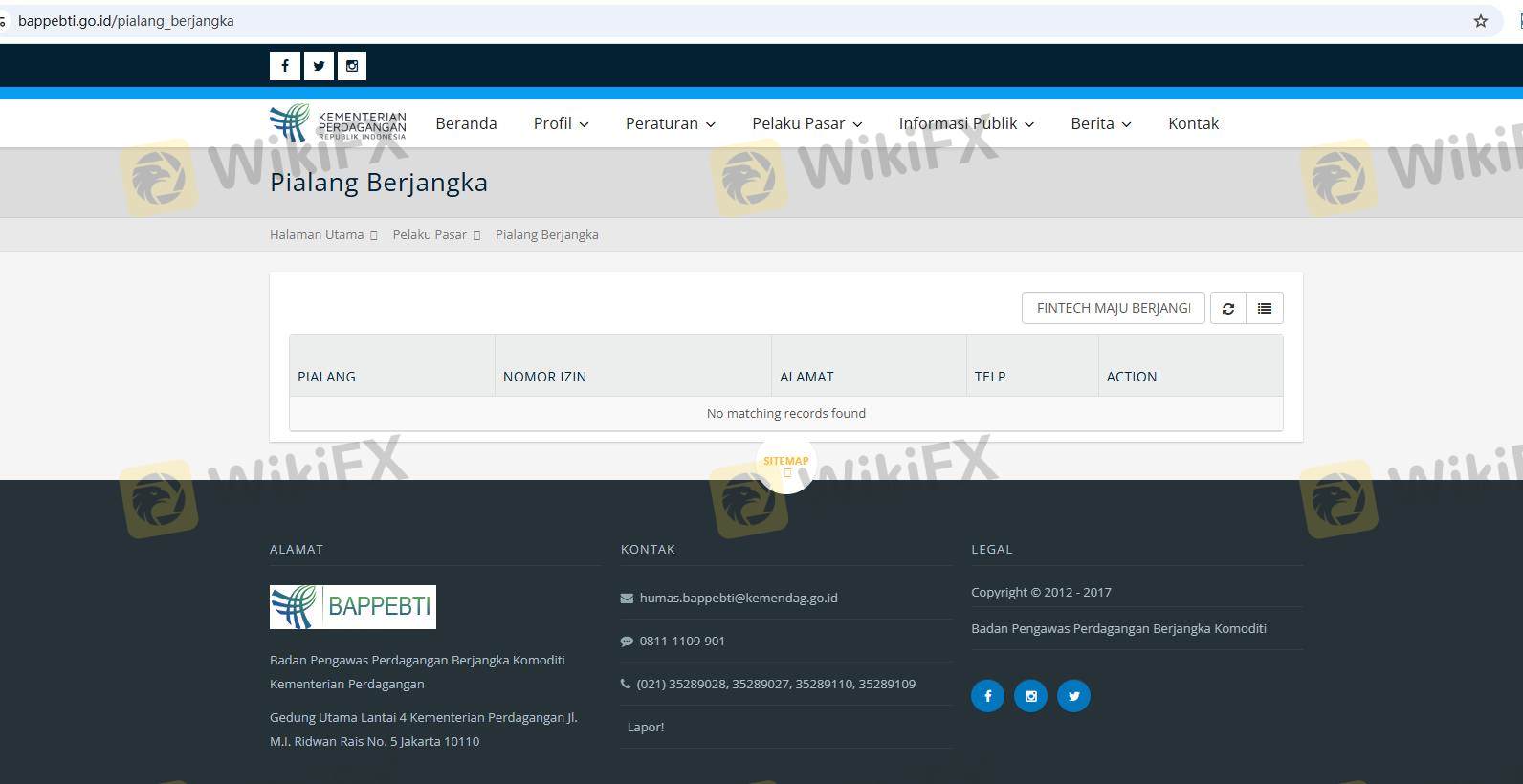Click the Lapor! link in footer
The height and width of the screenshot is (784, 1523).
646,727
